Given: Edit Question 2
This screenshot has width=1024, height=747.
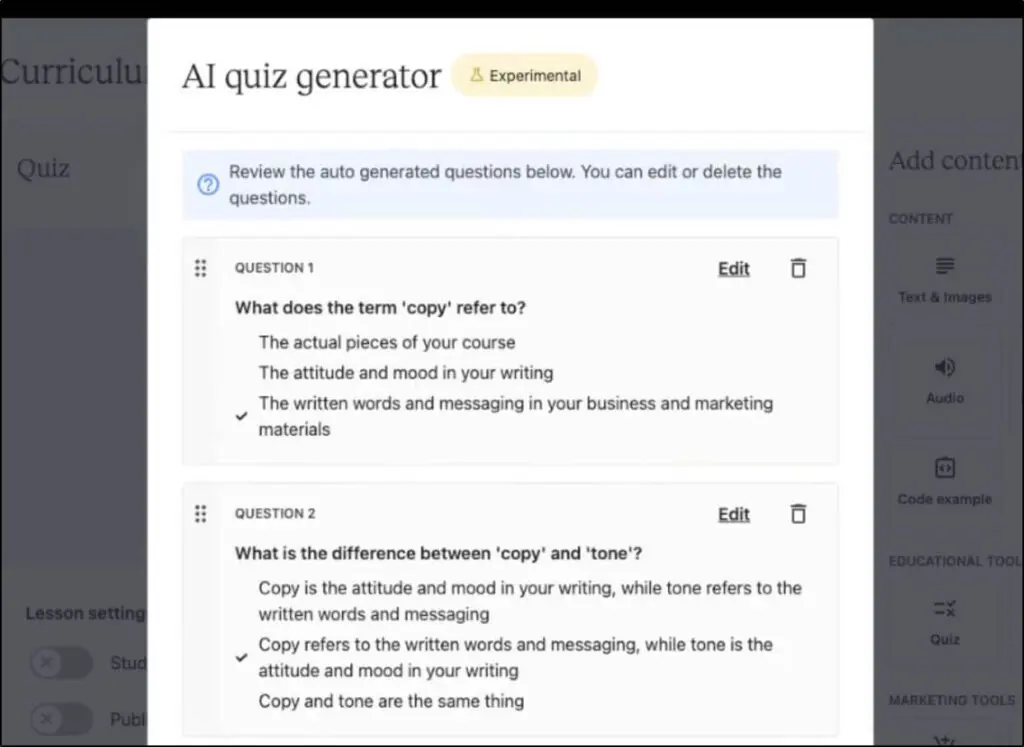Looking at the screenshot, I should click(733, 513).
